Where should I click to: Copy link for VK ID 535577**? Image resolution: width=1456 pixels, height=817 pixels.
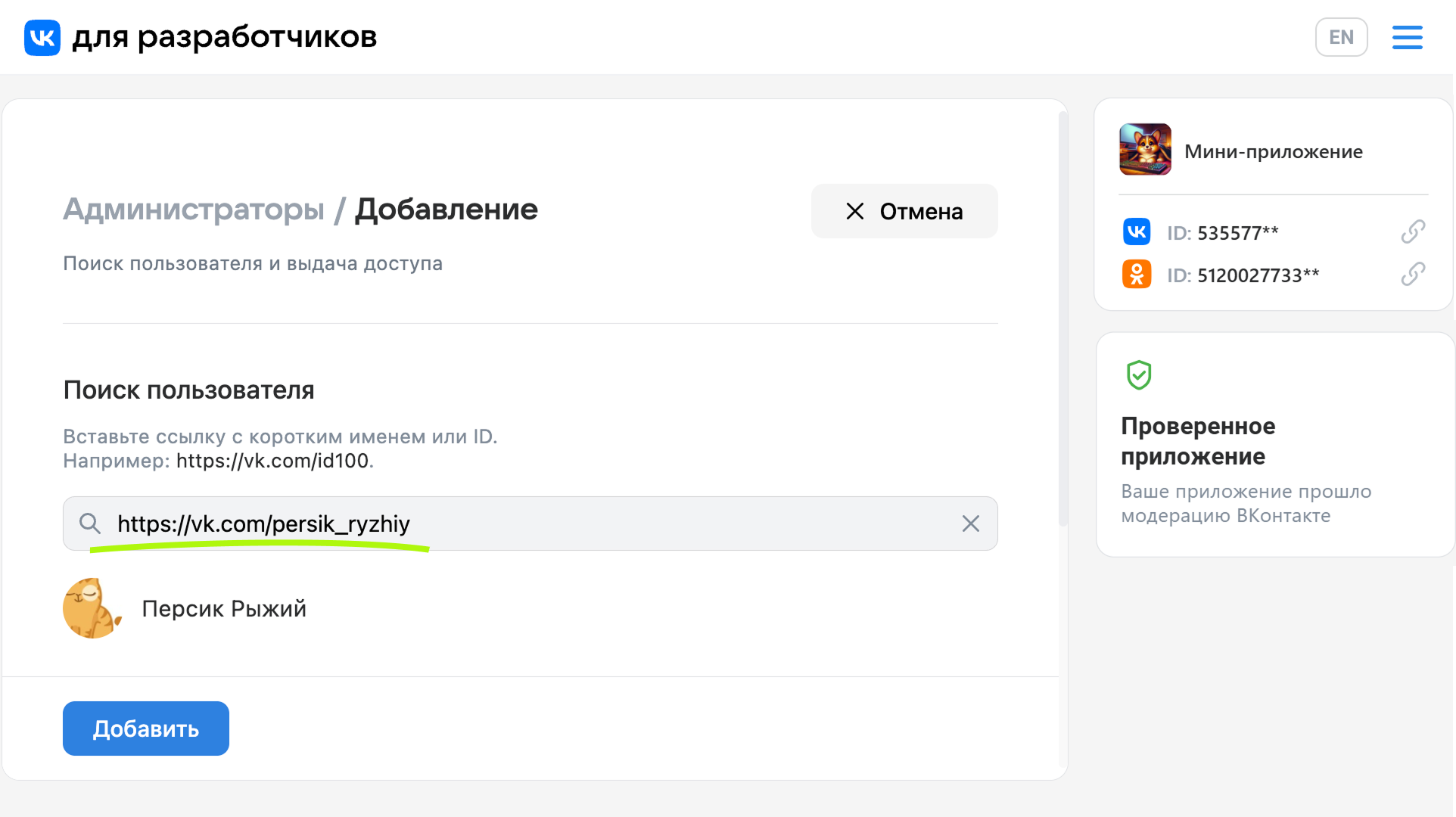pos(1413,231)
